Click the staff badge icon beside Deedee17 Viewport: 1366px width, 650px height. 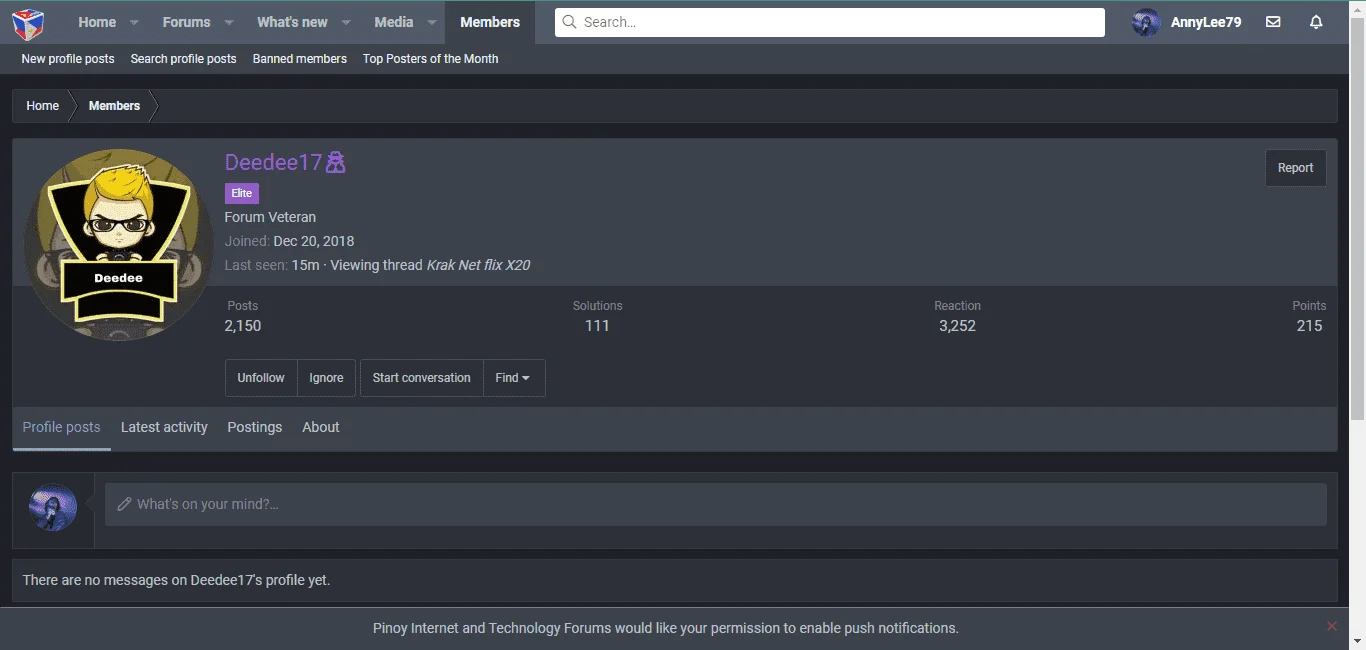pos(336,162)
